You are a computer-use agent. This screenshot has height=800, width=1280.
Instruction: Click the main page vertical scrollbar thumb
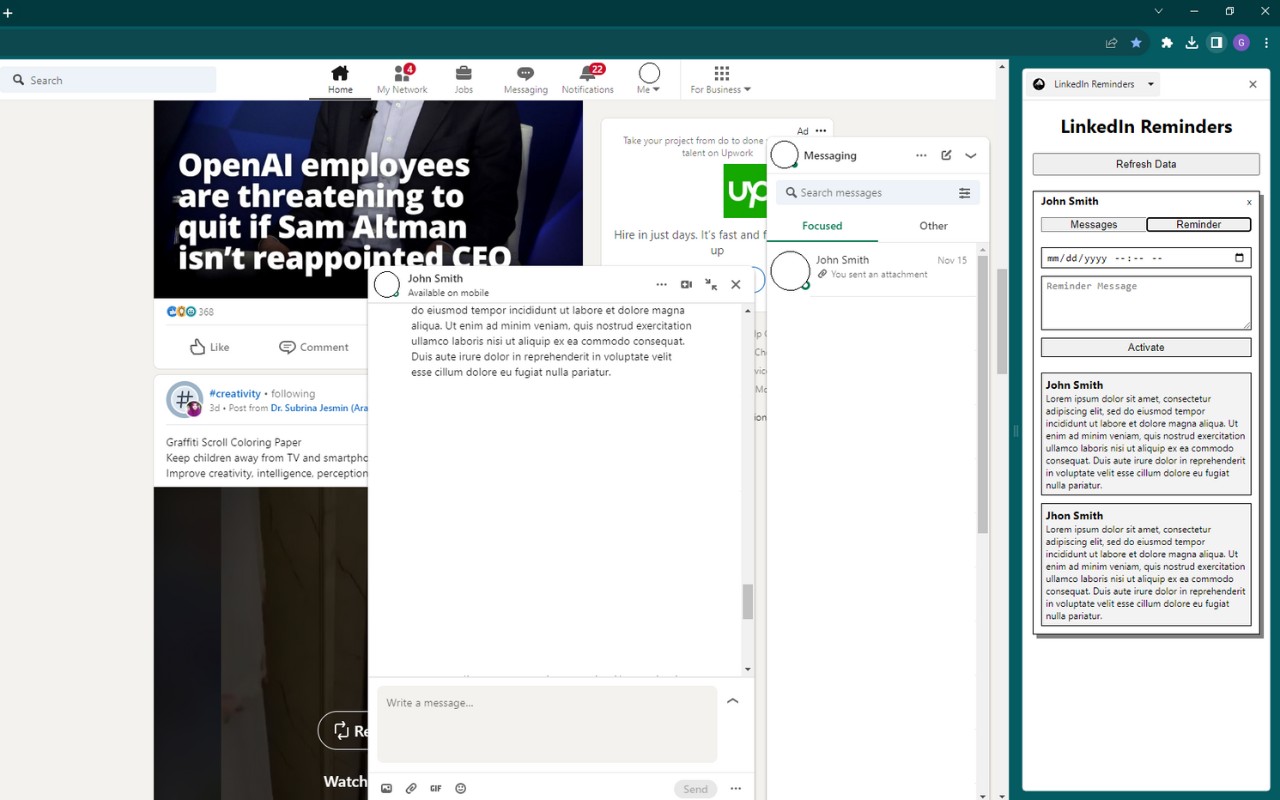pos(1002,322)
